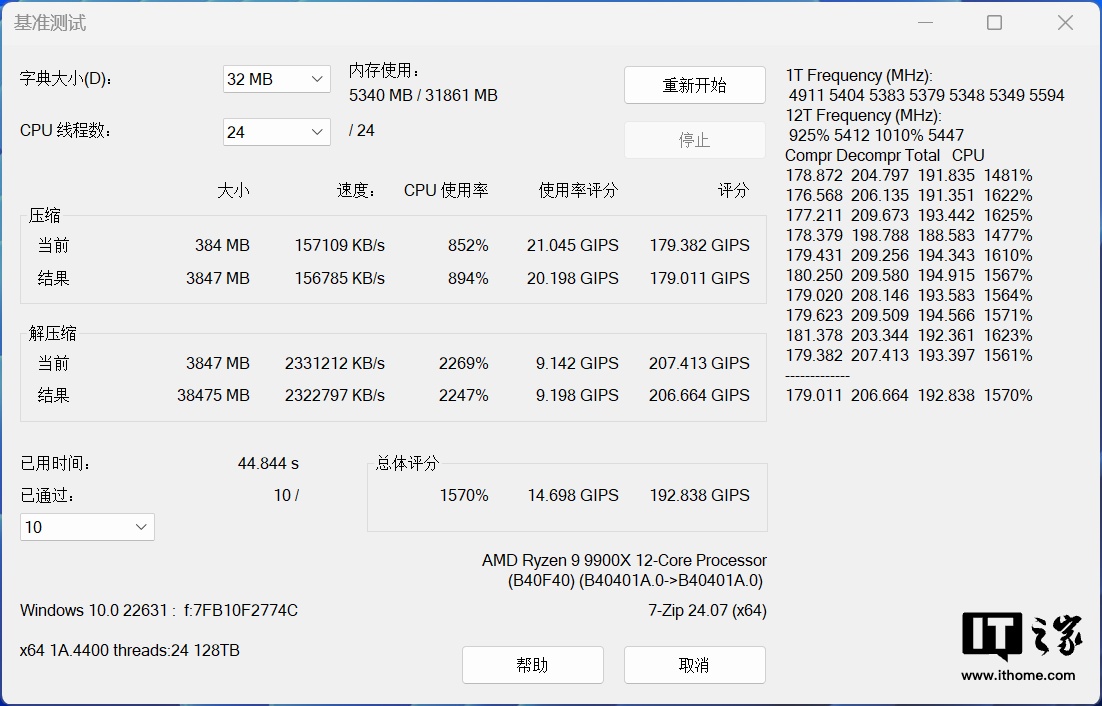Viewport: 1102px width, 706px height.
Task: Open the passes dropdown set to 10
Action: 87,527
